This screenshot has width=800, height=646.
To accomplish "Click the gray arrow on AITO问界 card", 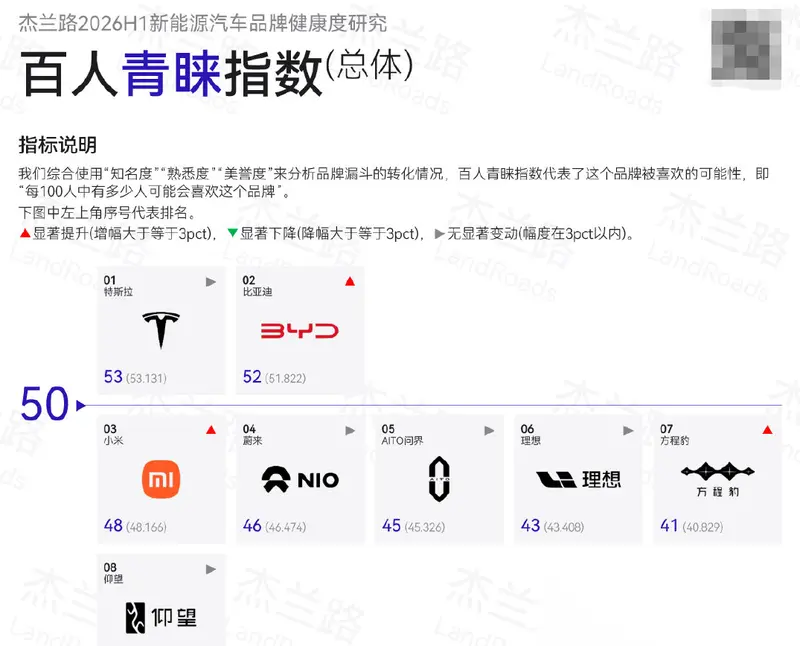I will 489,431.
